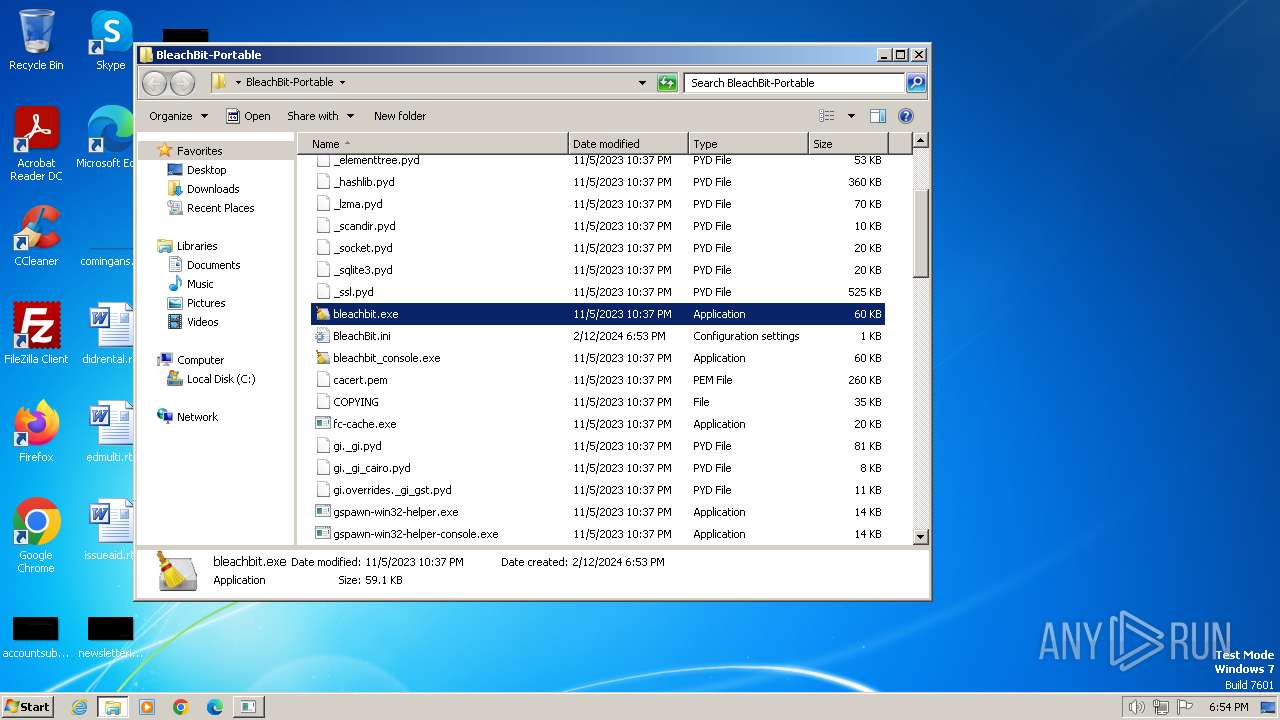Select Network in navigation pane
This screenshot has height=720, width=1280.
coord(197,417)
